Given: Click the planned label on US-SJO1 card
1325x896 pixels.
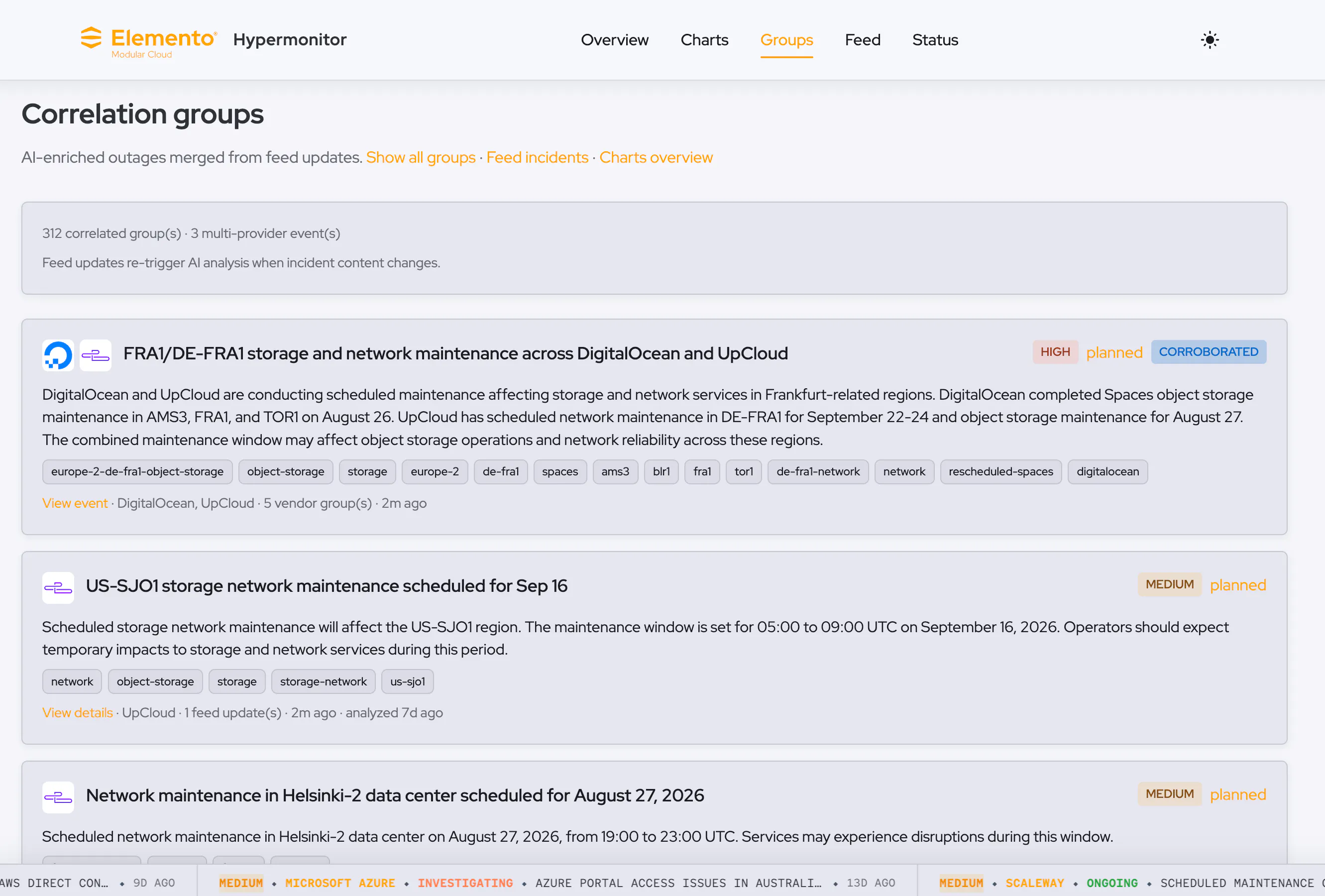Looking at the screenshot, I should [1237, 584].
